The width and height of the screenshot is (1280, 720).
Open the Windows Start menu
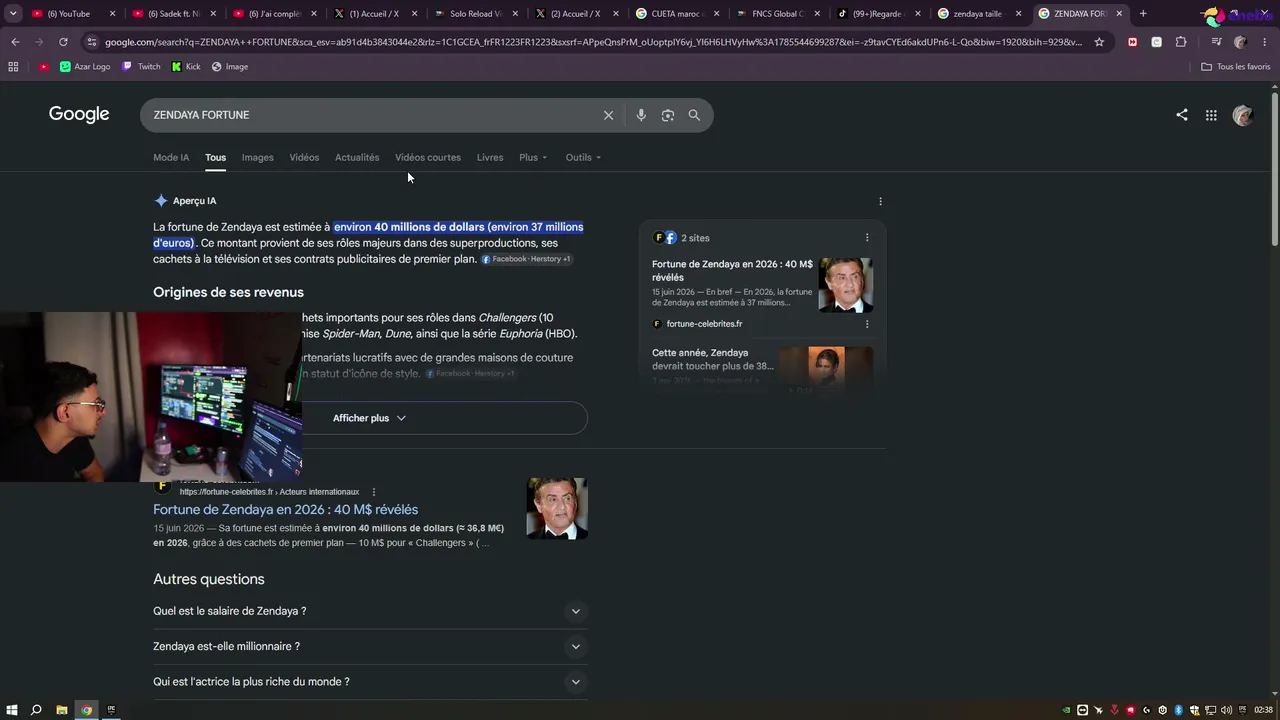coord(12,710)
